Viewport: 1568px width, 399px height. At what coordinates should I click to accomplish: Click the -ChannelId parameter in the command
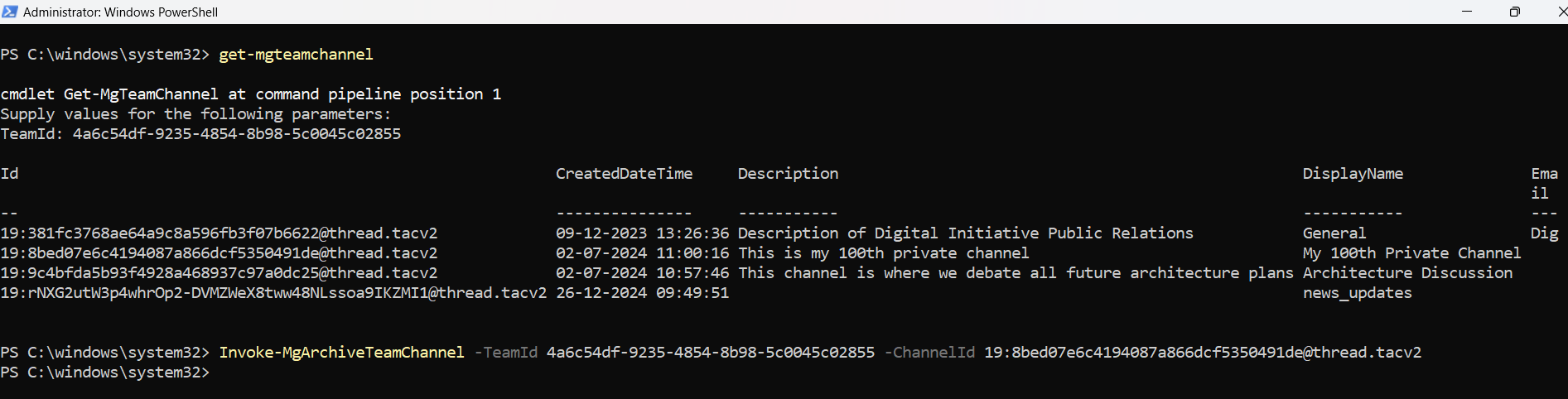point(929,353)
